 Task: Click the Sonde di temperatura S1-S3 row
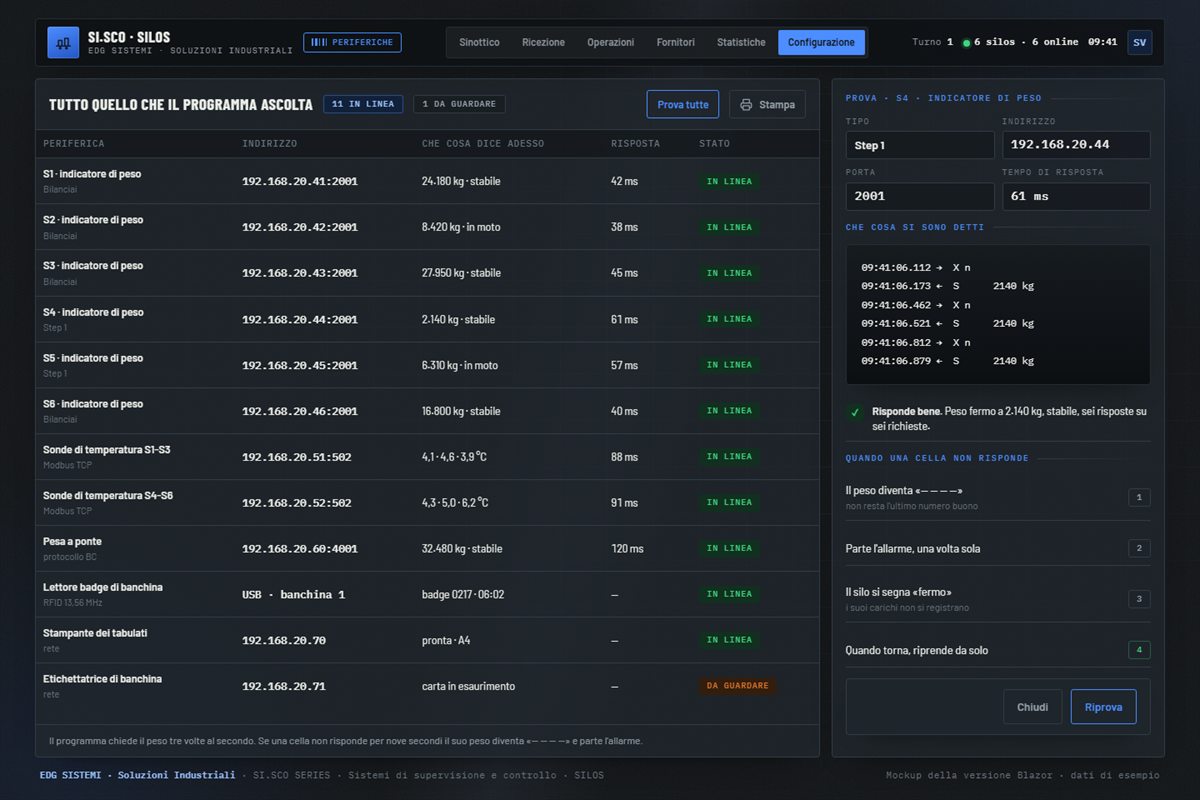point(427,457)
